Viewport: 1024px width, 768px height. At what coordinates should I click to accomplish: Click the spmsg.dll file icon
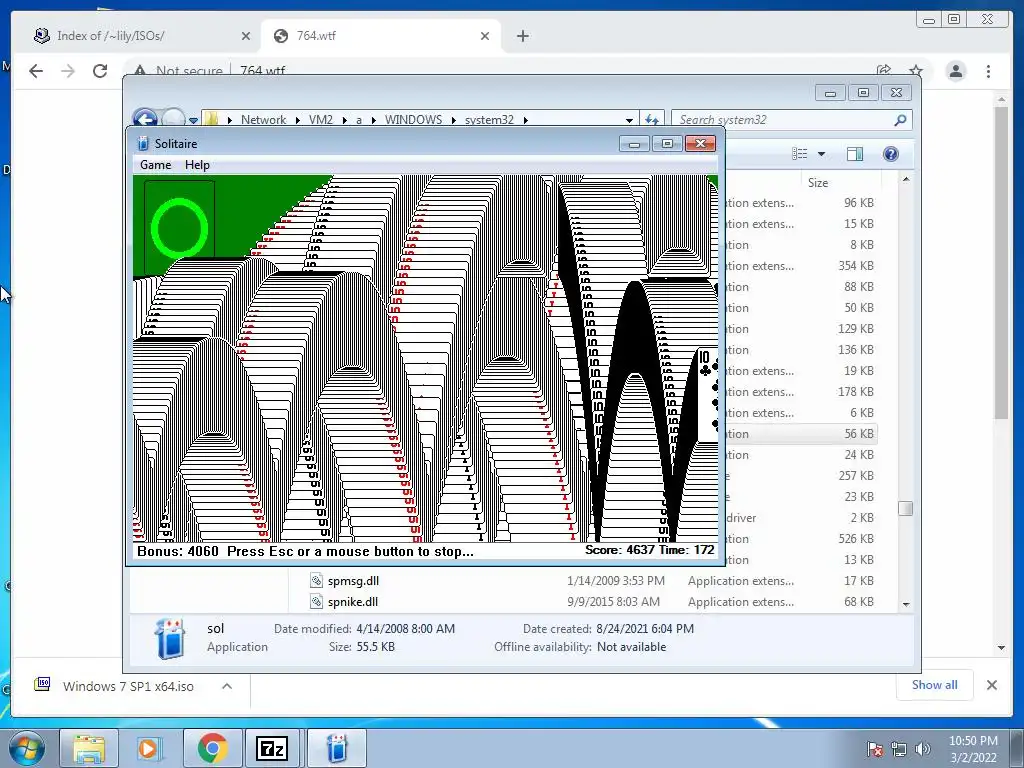pyautogui.click(x=316, y=581)
